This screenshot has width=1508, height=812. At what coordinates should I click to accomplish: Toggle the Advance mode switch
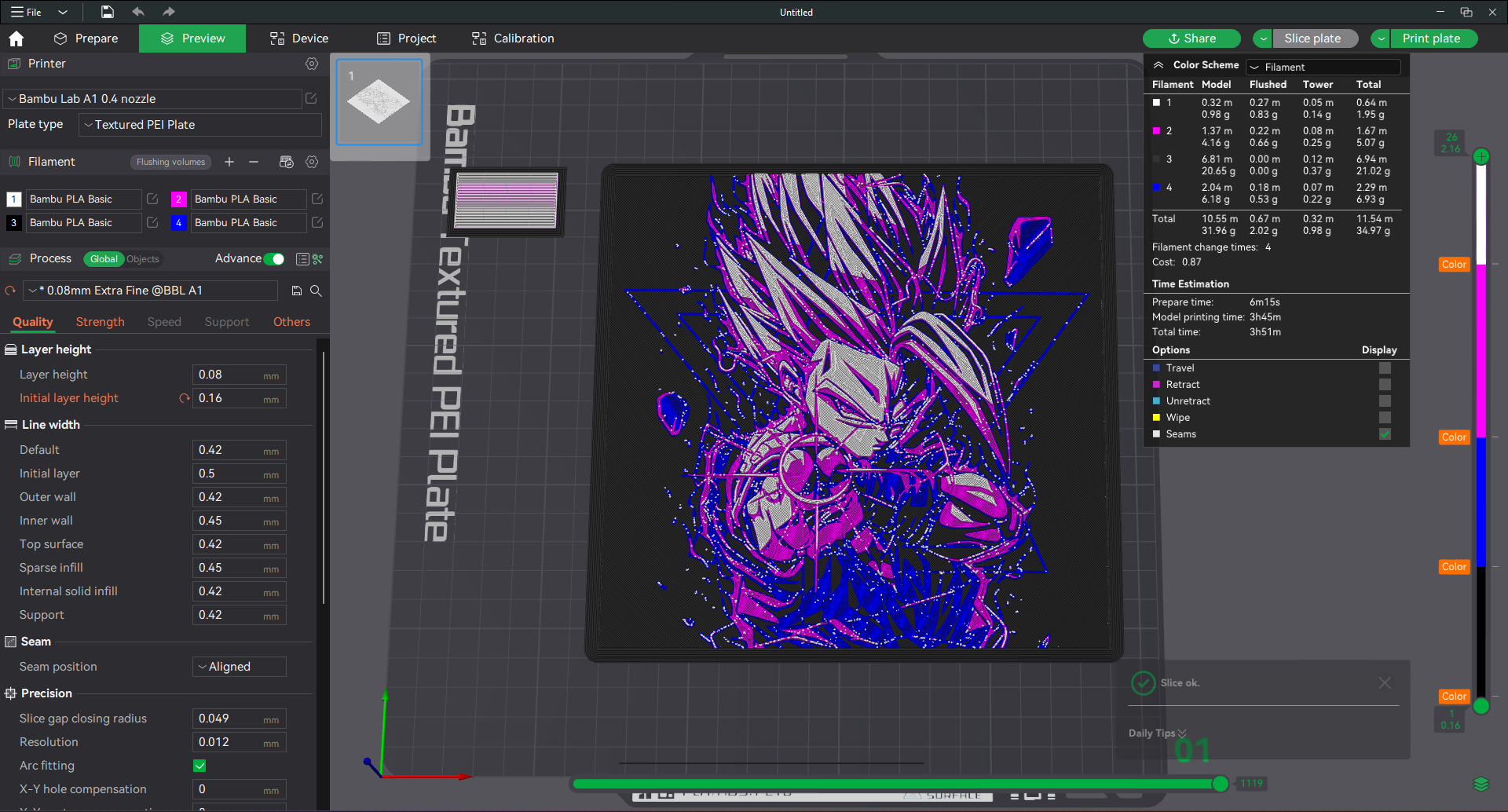tap(274, 259)
